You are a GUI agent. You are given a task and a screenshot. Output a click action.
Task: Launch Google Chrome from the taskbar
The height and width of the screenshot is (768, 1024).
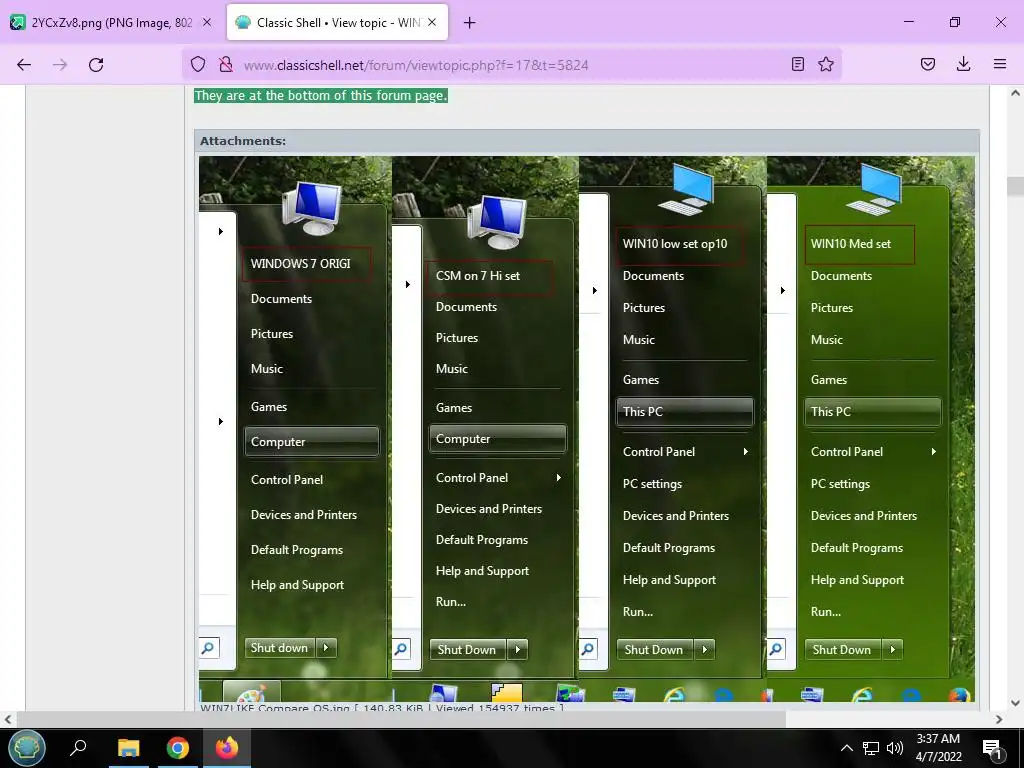(x=178, y=748)
